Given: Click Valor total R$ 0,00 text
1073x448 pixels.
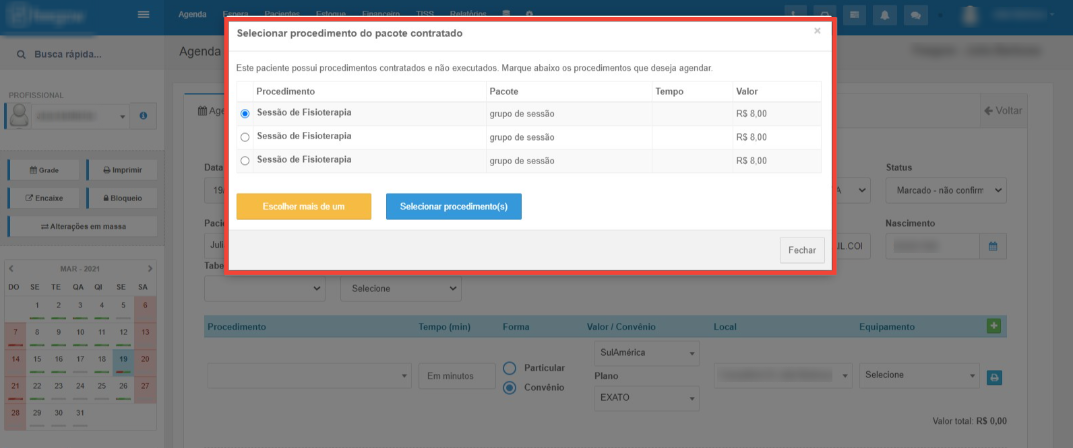Looking at the screenshot, I should [970, 421].
